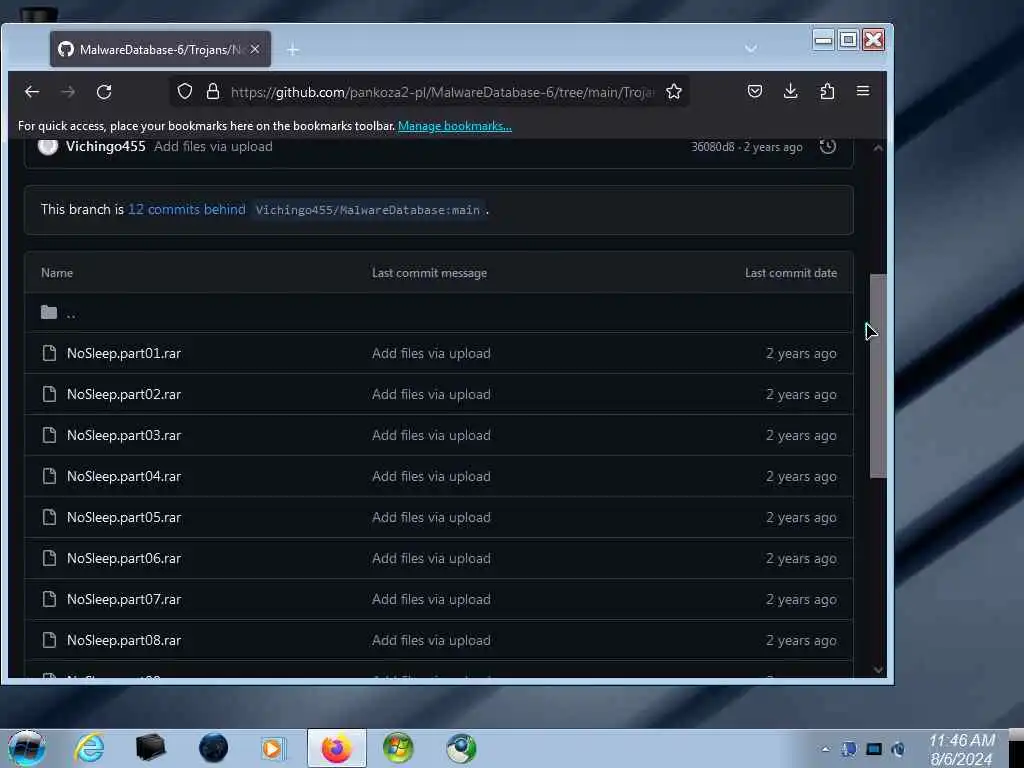The height and width of the screenshot is (768, 1024).
Task: Open the Save to Pocket icon
Action: pos(754,91)
